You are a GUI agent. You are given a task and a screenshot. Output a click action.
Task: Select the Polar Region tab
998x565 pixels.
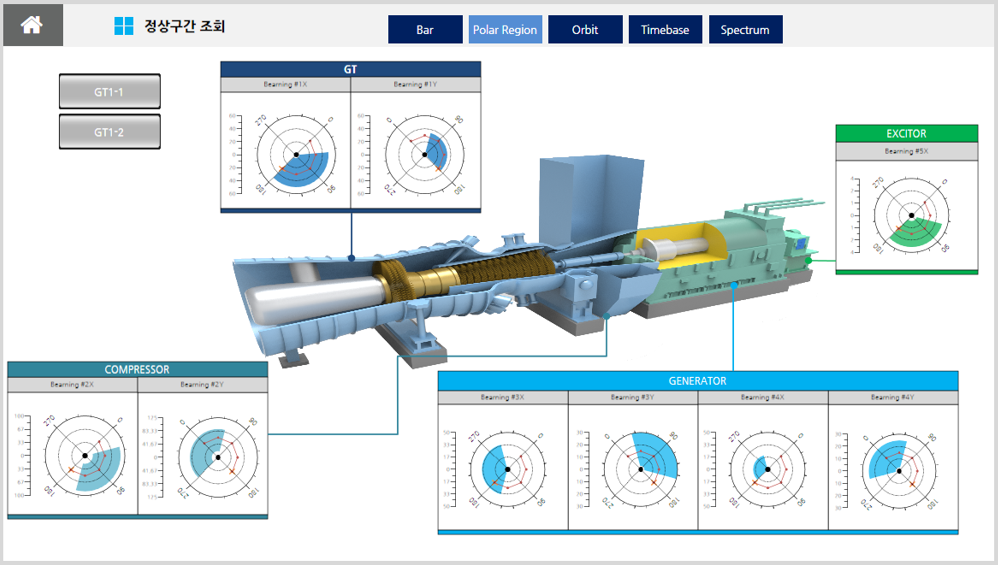505,30
